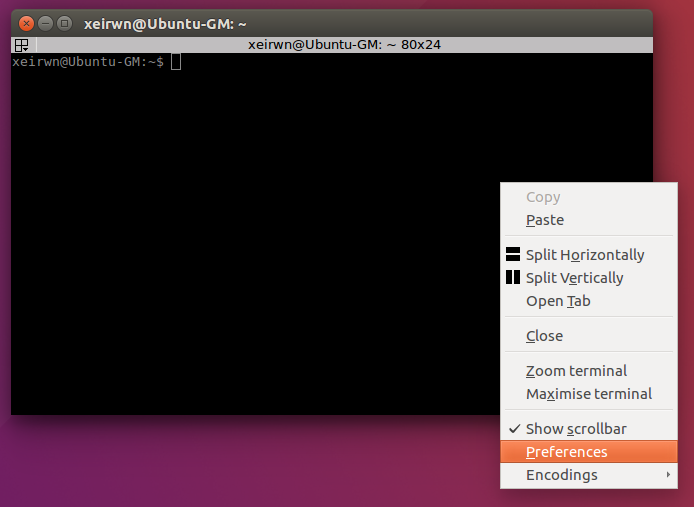The image size is (694, 507).
Task: Choose Close in the context menu
Action: (x=589, y=336)
